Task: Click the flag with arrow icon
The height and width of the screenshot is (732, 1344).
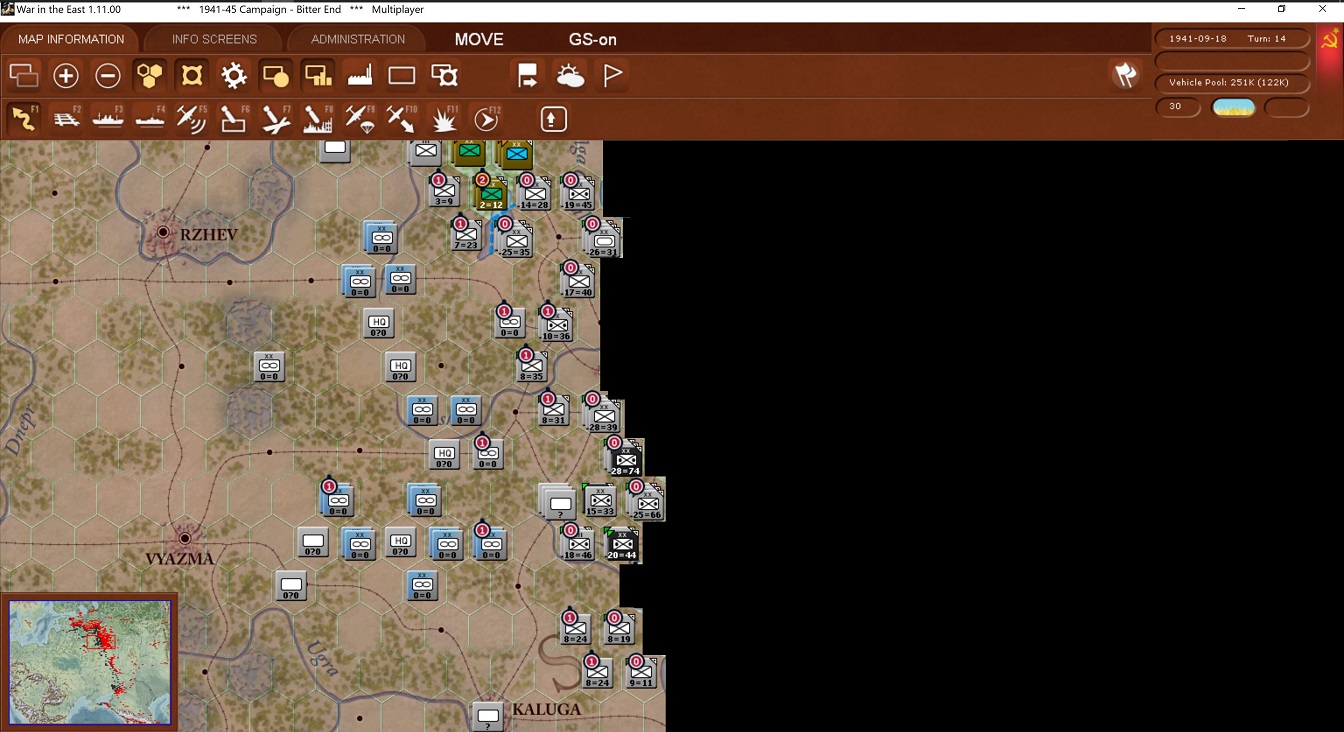Action: click(x=528, y=75)
